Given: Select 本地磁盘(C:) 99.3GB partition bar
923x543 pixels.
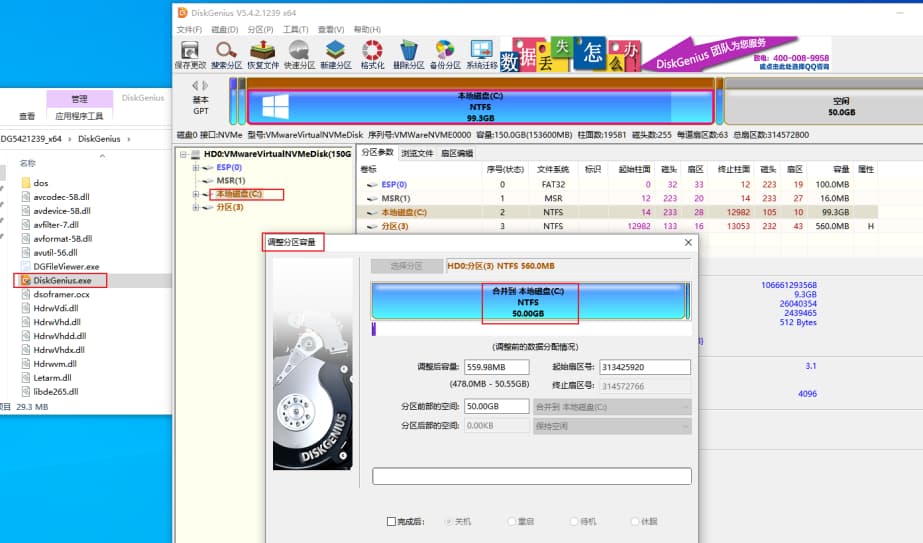Looking at the screenshot, I should (x=480, y=107).
